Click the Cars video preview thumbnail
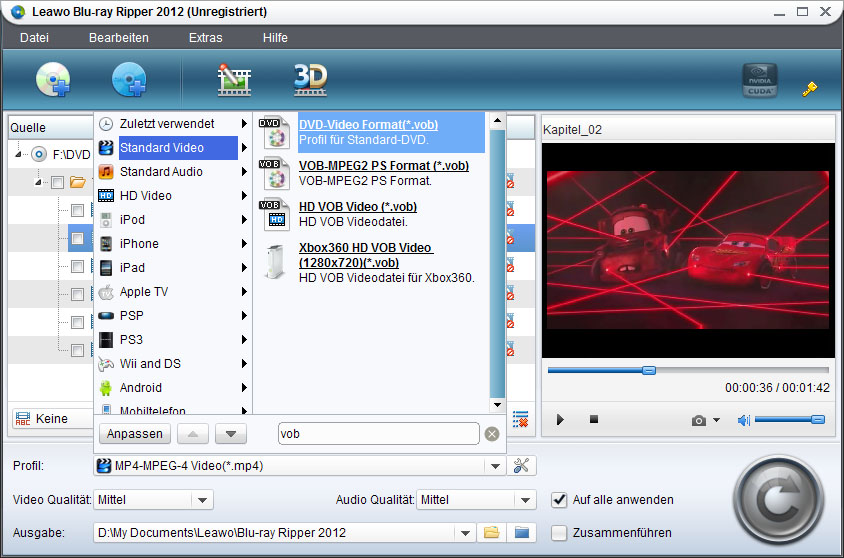The height and width of the screenshot is (558, 844). pos(688,250)
